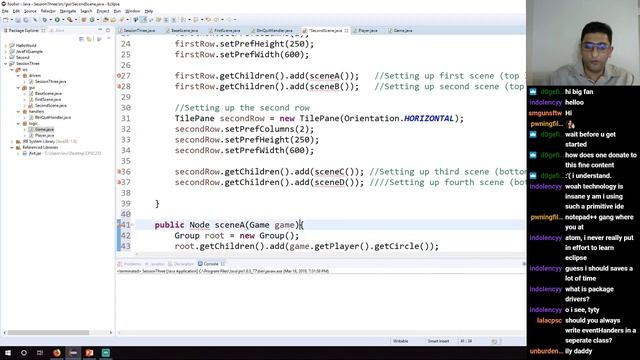This screenshot has width=640, height=360.
Task: Click the Save toolbar icon
Action: [18, 20]
